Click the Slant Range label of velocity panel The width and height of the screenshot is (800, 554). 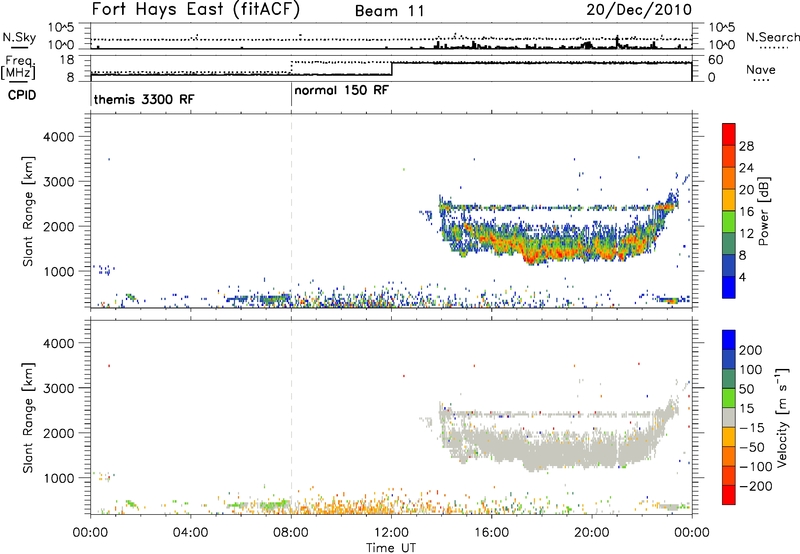coord(28,418)
